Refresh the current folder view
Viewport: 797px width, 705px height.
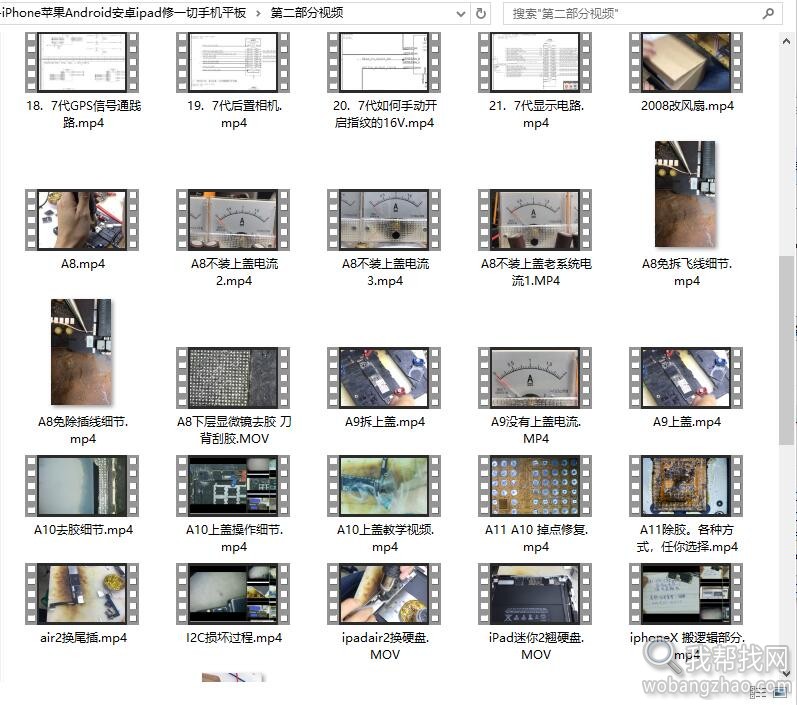coord(481,14)
